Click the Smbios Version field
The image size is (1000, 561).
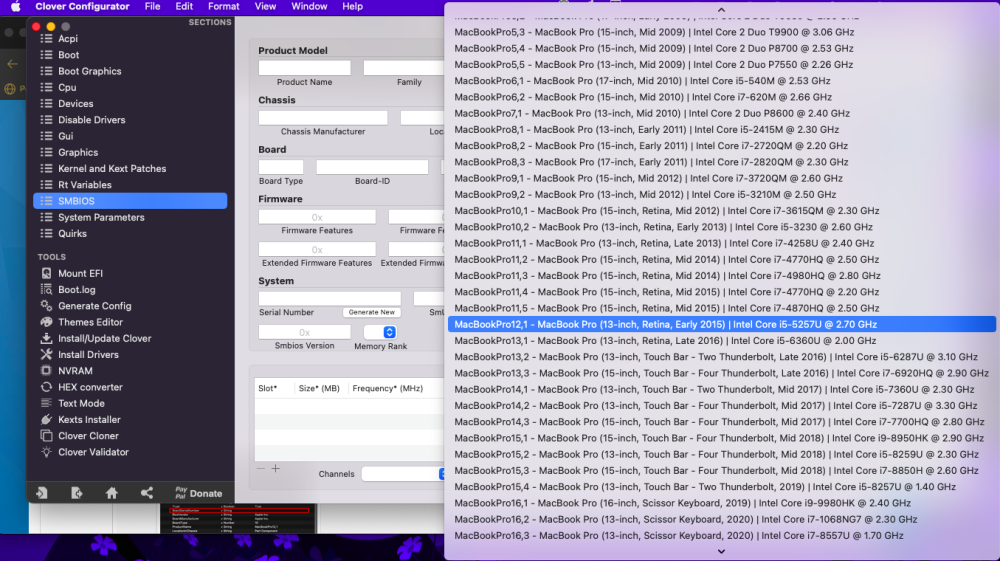[x=305, y=332]
